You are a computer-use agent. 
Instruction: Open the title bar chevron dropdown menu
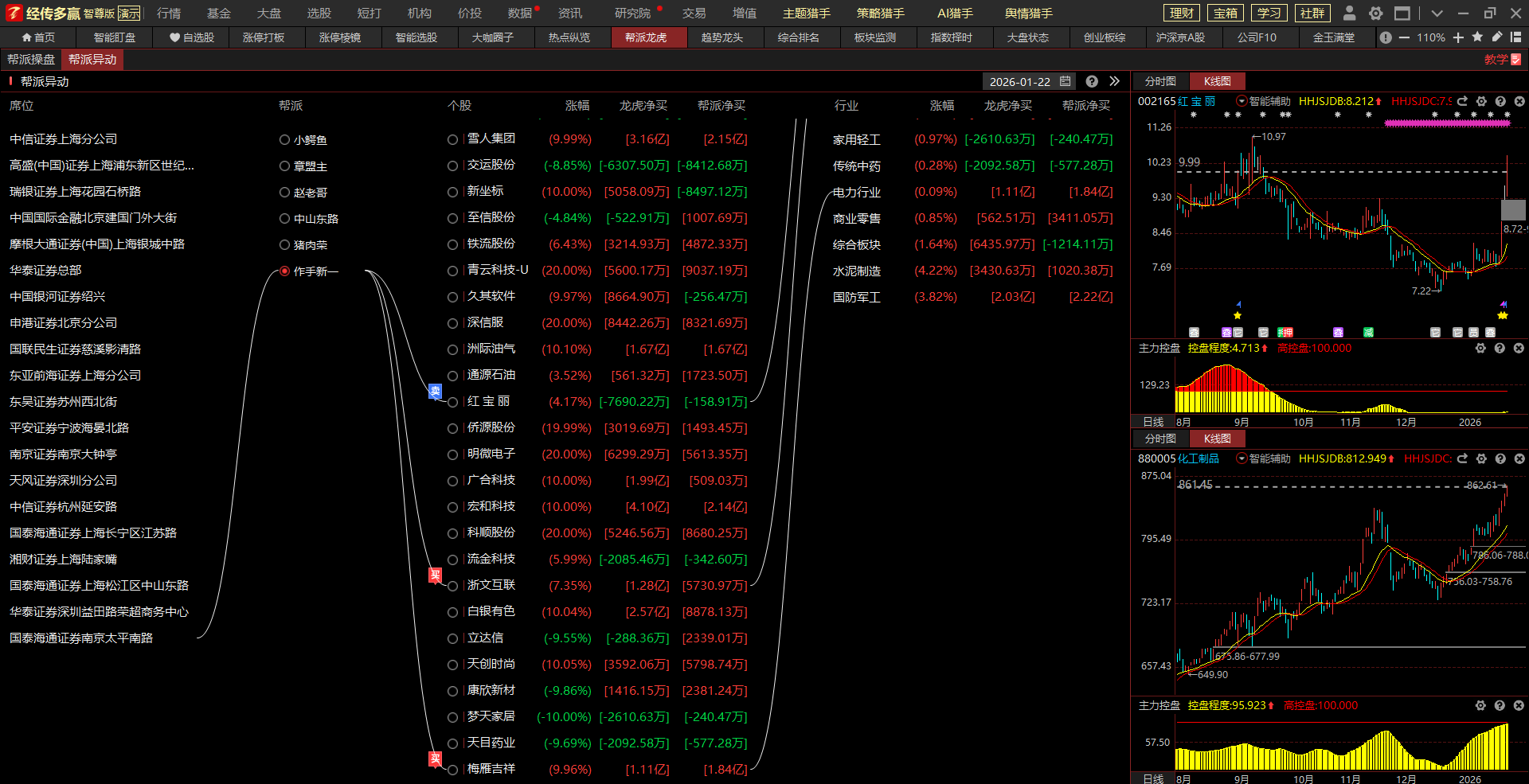tap(1437, 13)
